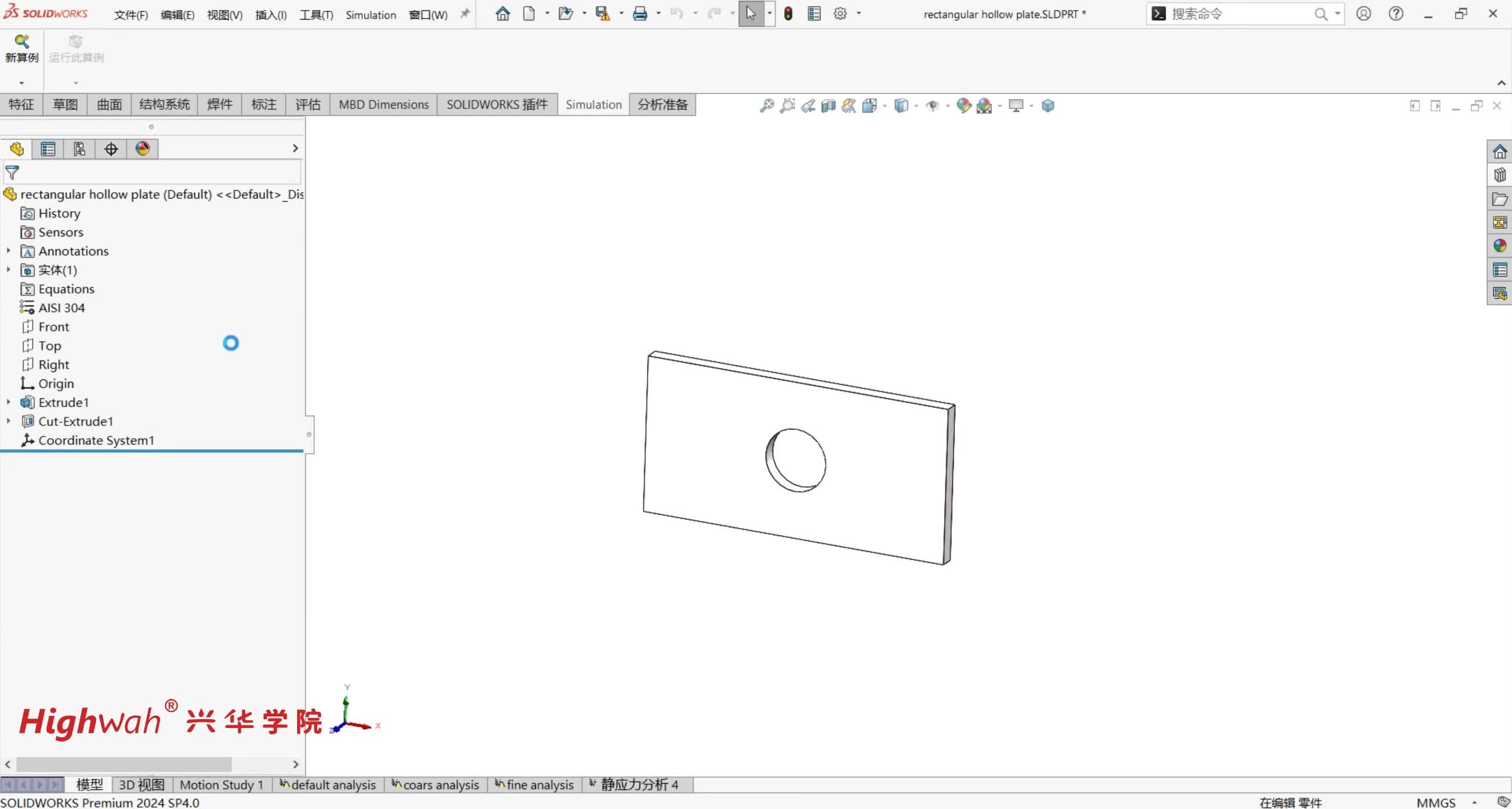Viewport: 1512px width, 809px height.
Task: Open the Simulation menu
Action: 370,15
